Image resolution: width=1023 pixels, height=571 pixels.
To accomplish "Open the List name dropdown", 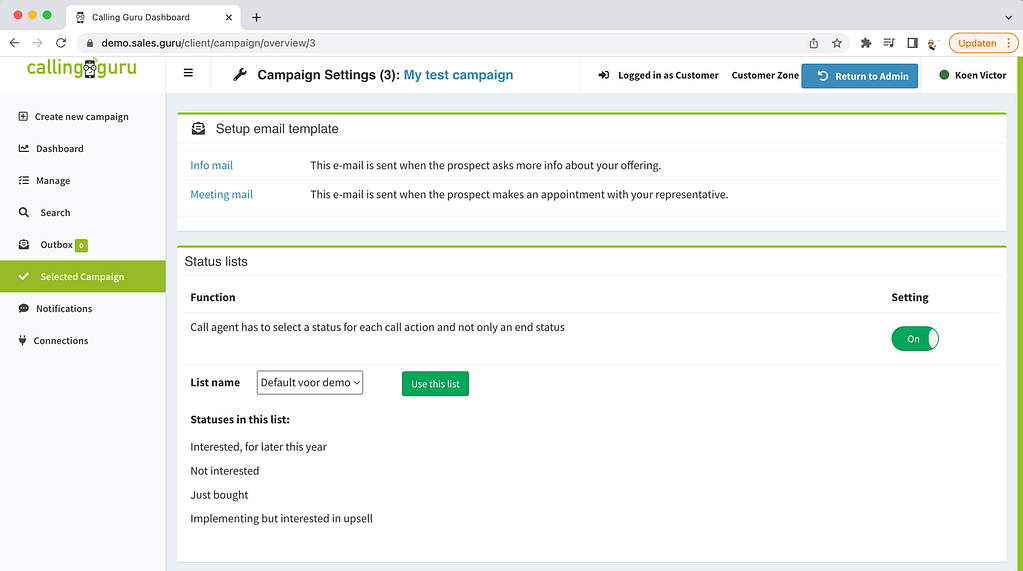I will [310, 382].
